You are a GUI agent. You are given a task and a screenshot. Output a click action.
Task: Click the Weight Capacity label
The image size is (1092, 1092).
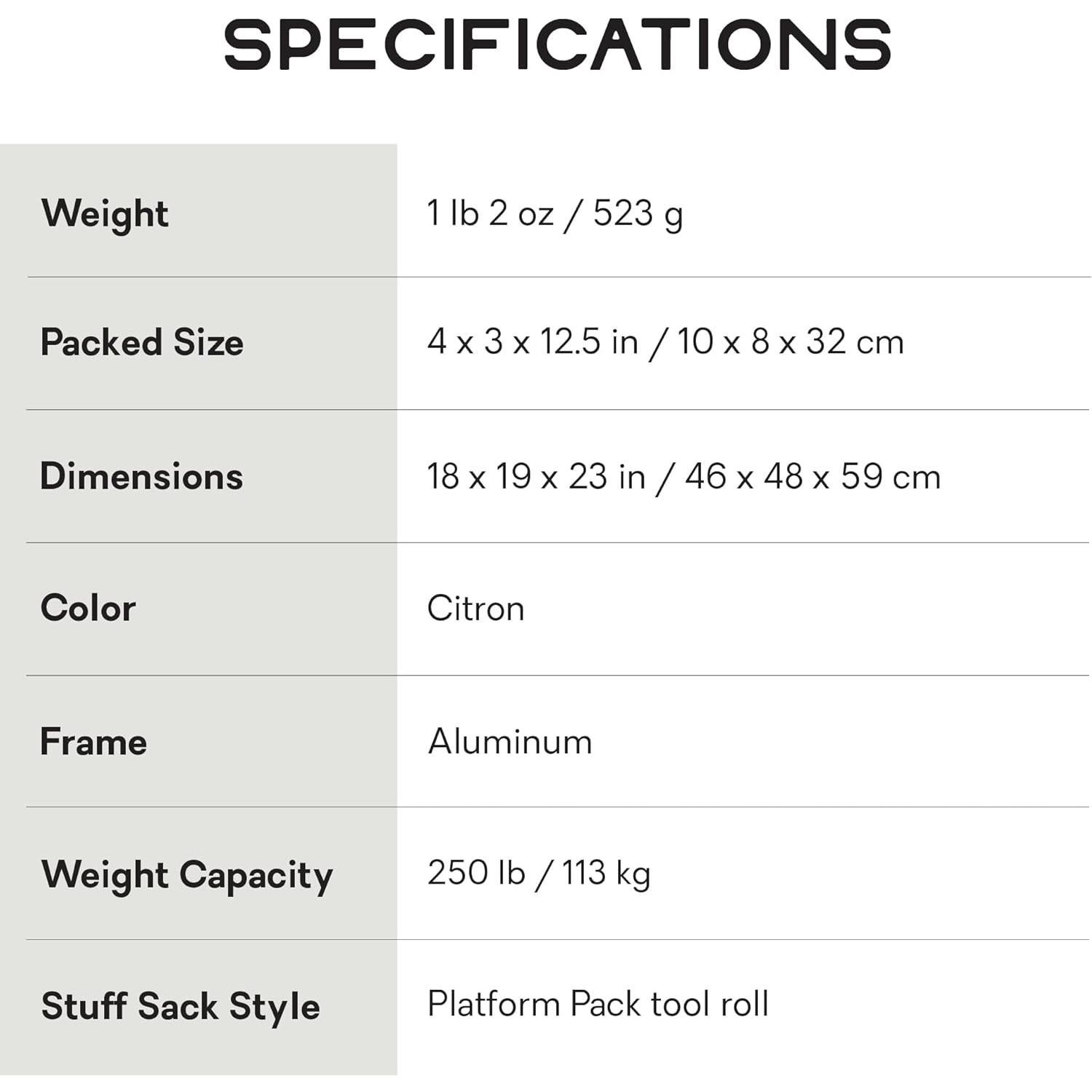pos(187,875)
